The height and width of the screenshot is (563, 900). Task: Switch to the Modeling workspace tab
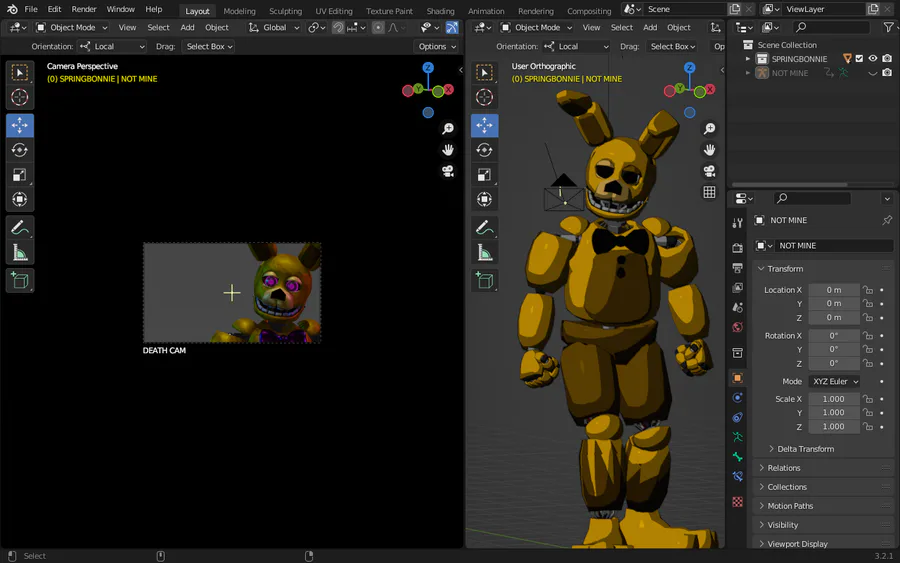pyautogui.click(x=239, y=11)
